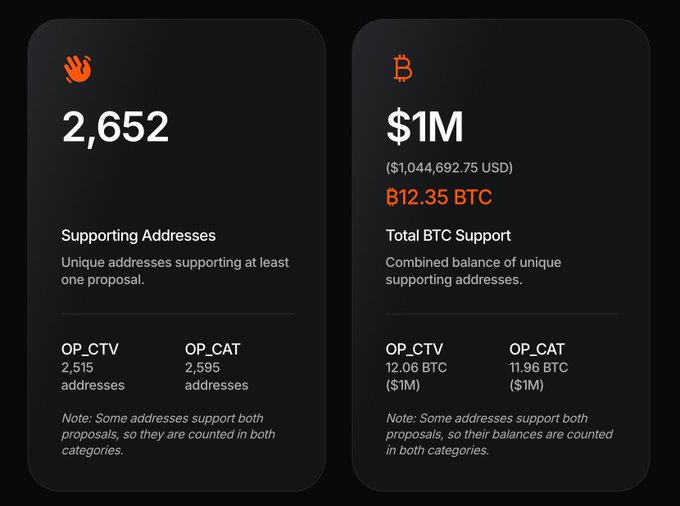Viewport: 680px width, 506px height.
Task: Click the 2,652 supporting addresses count
Action: click(115, 127)
